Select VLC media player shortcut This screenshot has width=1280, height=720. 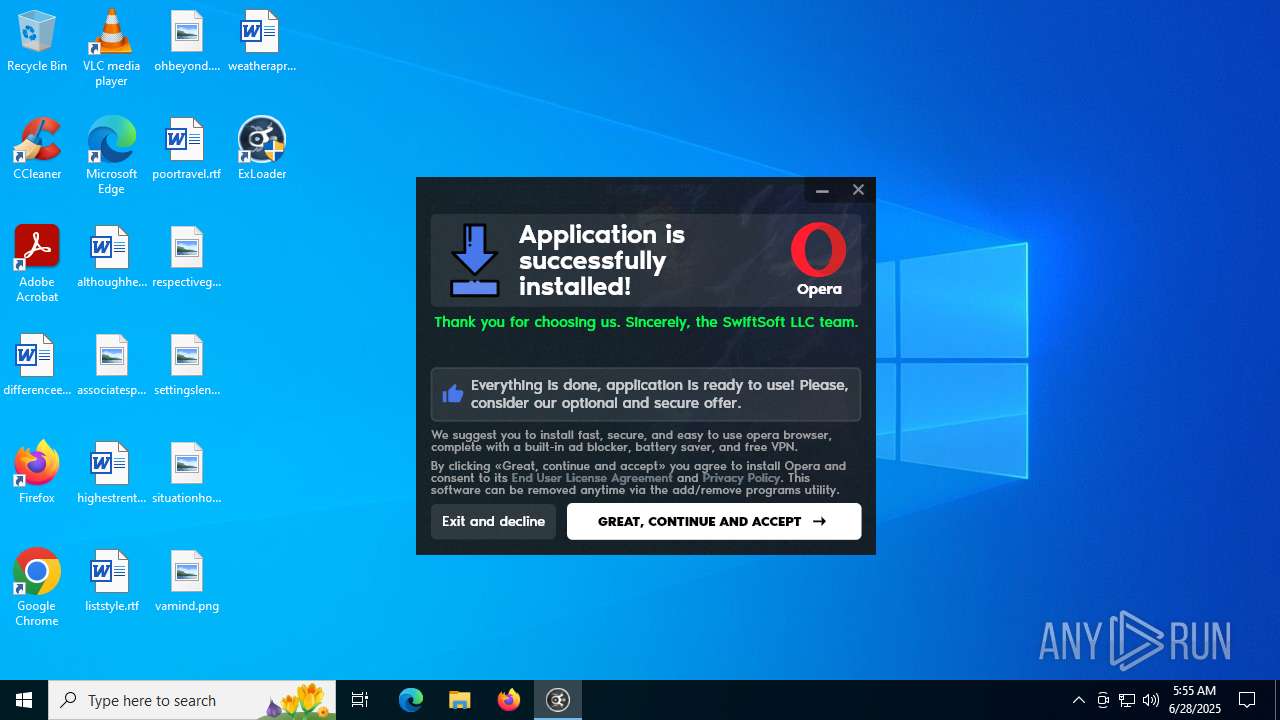111,48
